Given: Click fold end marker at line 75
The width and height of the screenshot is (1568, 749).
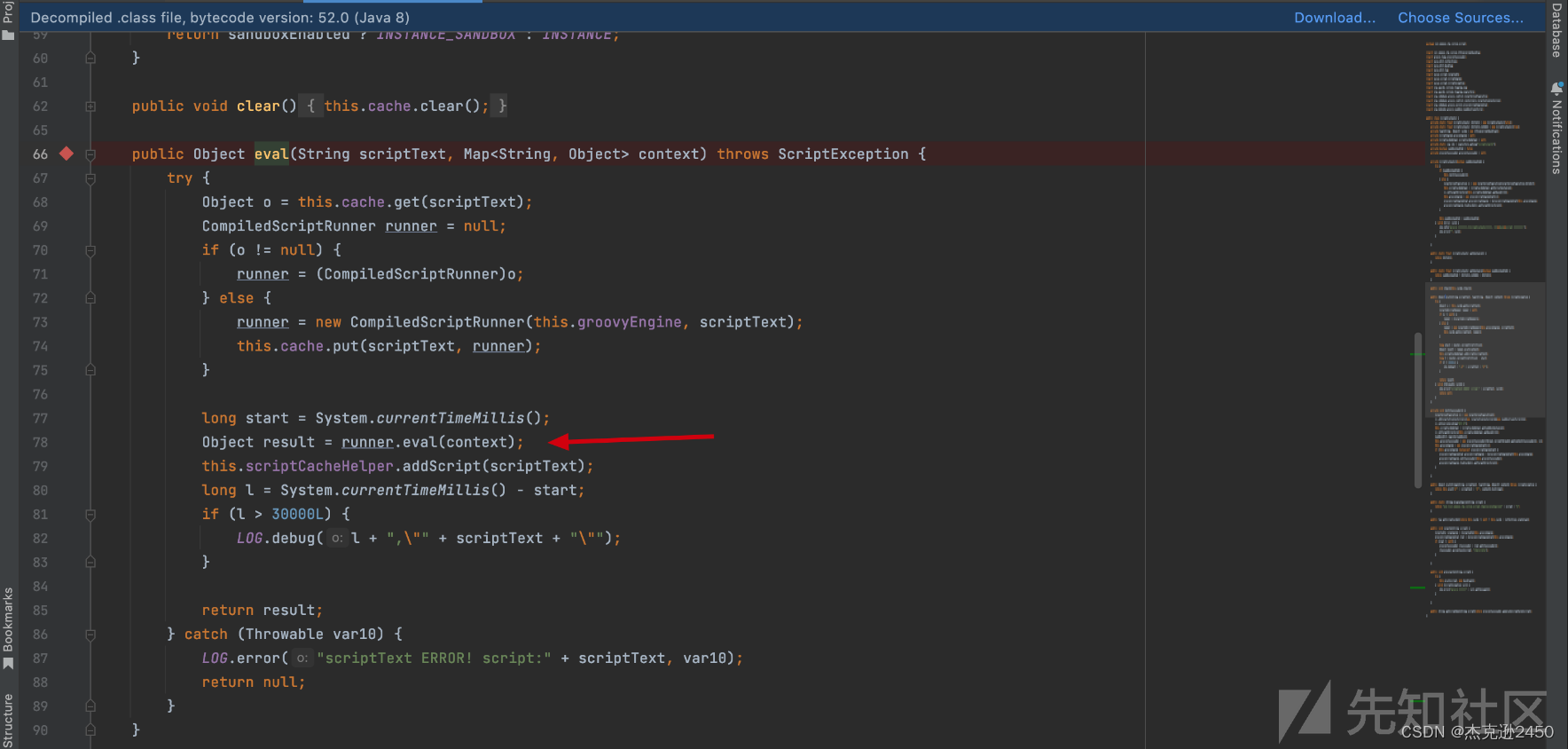Looking at the screenshot, I should point(90,370).
